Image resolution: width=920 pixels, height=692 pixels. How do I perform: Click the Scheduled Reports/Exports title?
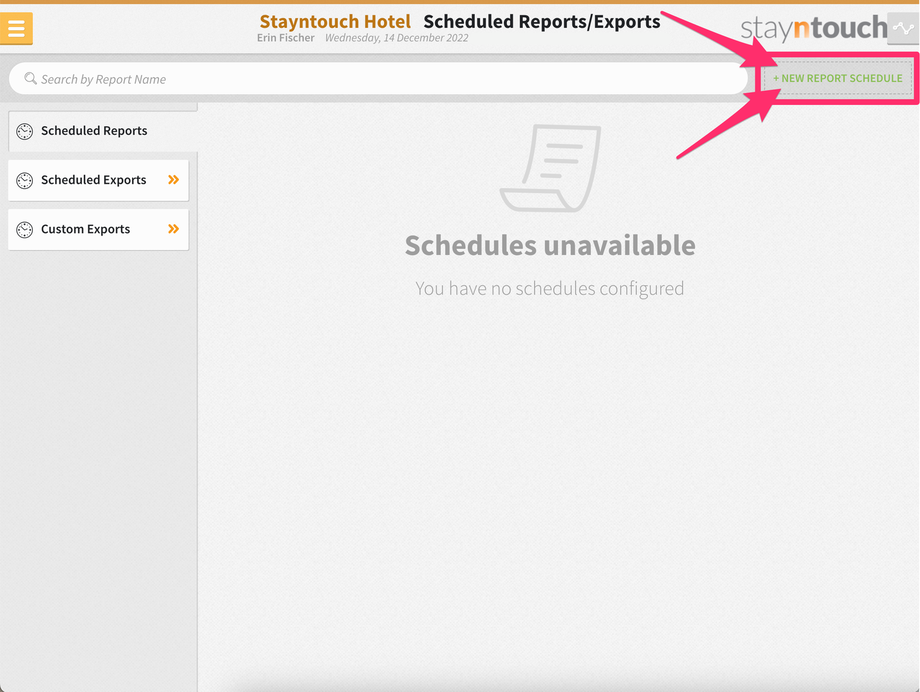click(542, 22)
